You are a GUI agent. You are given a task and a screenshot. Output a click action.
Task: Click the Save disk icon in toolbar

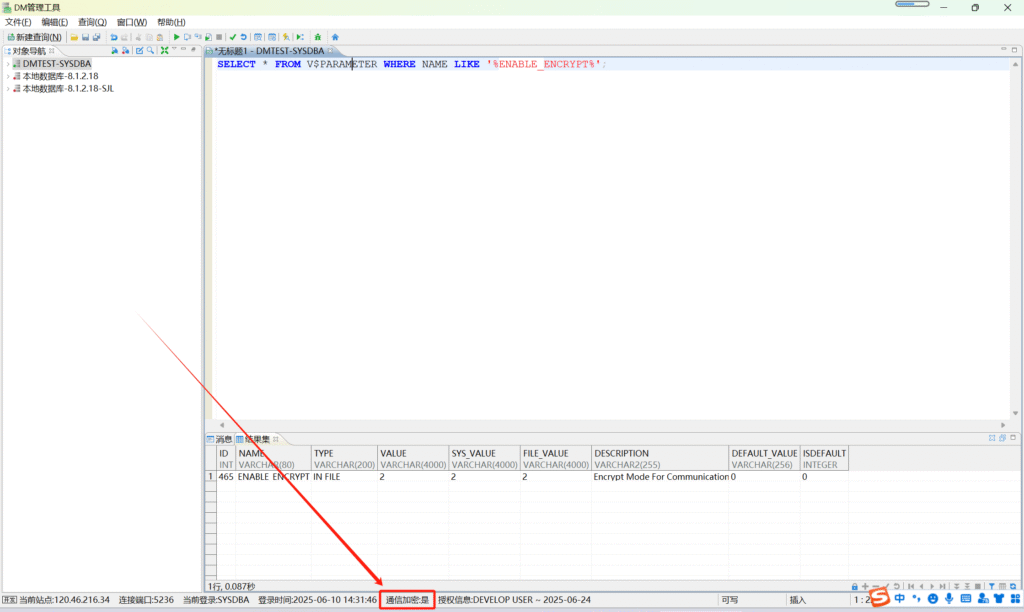85,37
